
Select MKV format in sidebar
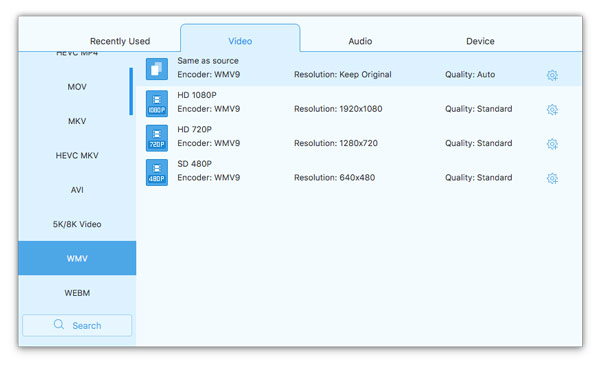click(77, 121)
